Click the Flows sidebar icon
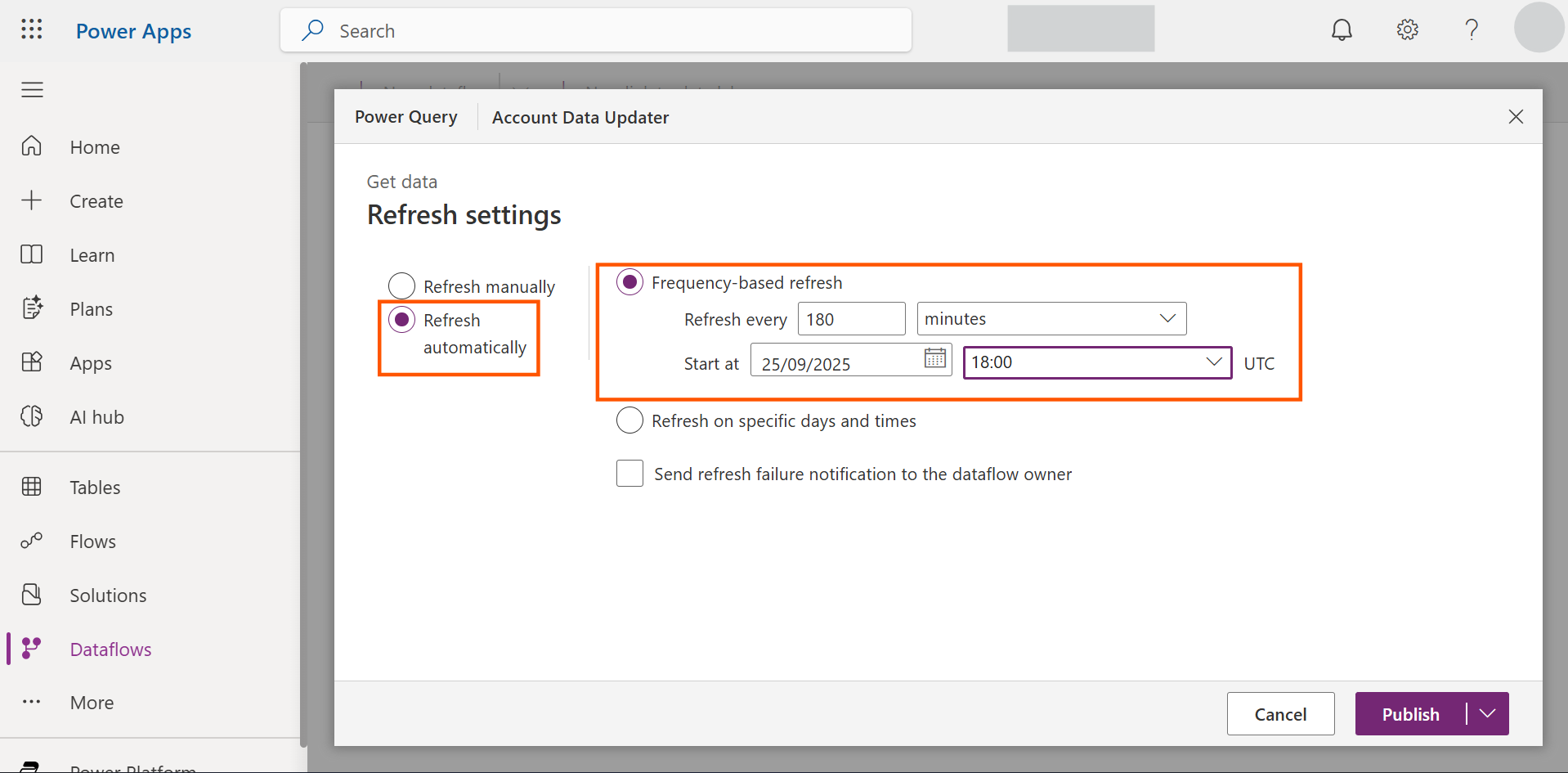 coord(32,541)
